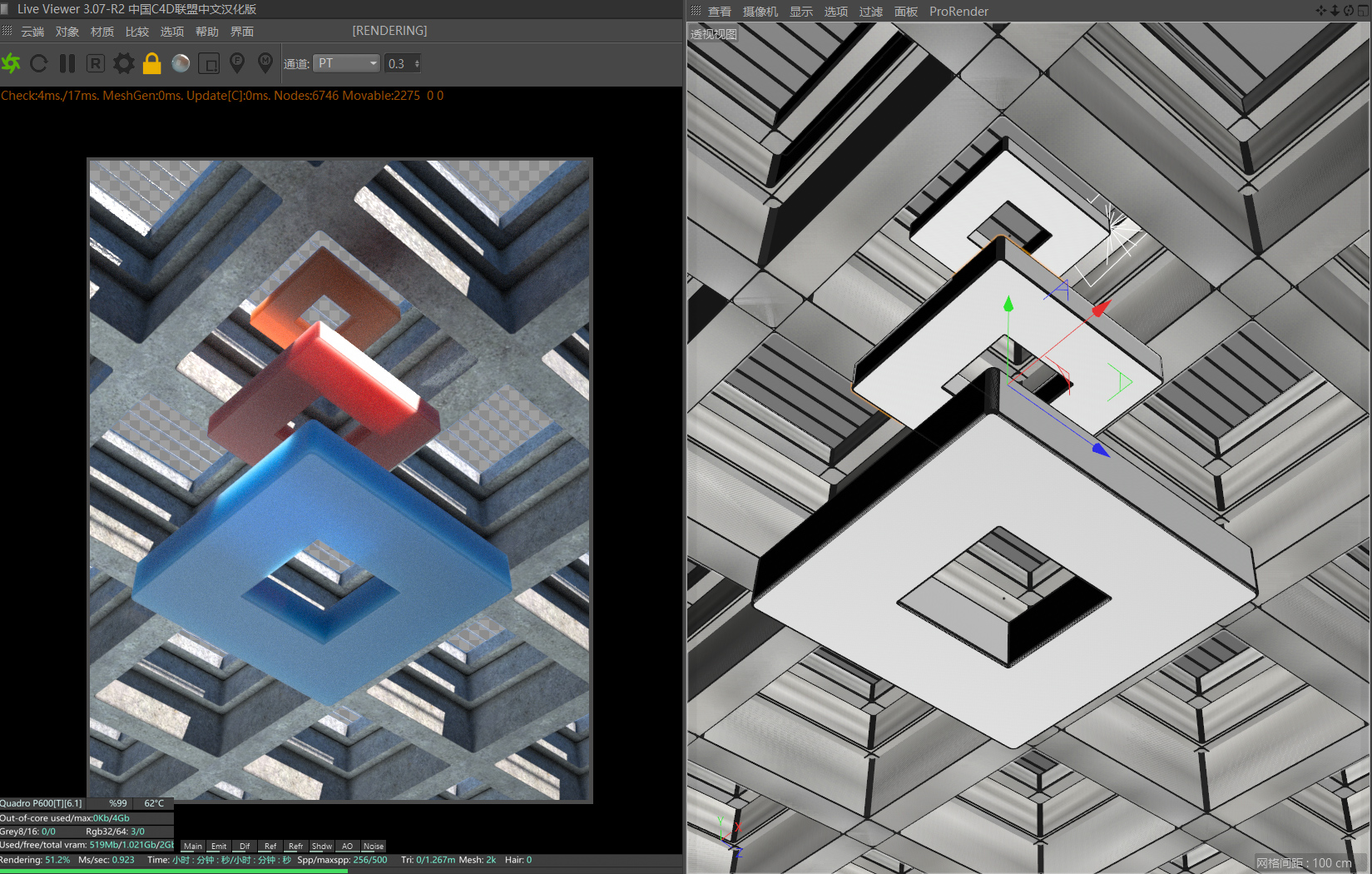Screen dimensions: 1372x874
Task: Click the Quadro P600 GPU status text
Action: [x=42, y=803]
